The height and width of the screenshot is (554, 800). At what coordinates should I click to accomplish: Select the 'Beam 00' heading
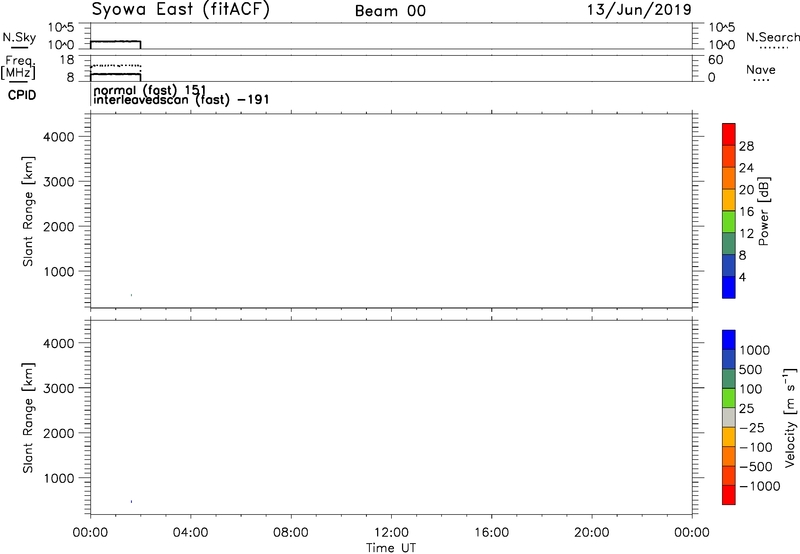coord(390,11)
